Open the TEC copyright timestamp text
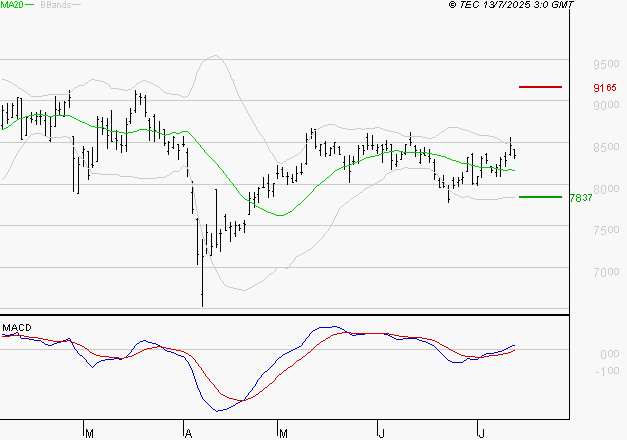The image size is (627, 440). [511, 6]
